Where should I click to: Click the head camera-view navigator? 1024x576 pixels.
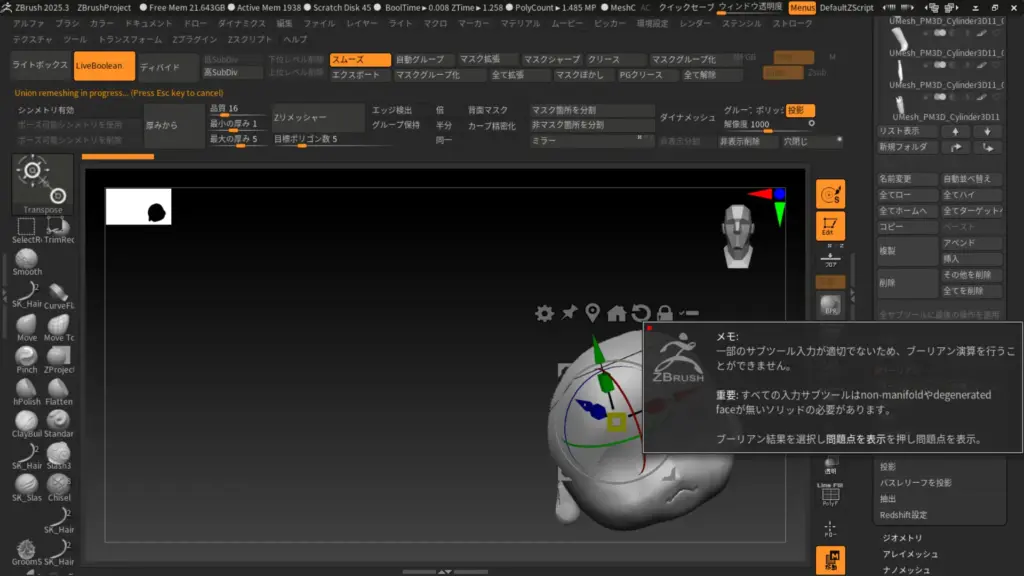coord(738,236)
